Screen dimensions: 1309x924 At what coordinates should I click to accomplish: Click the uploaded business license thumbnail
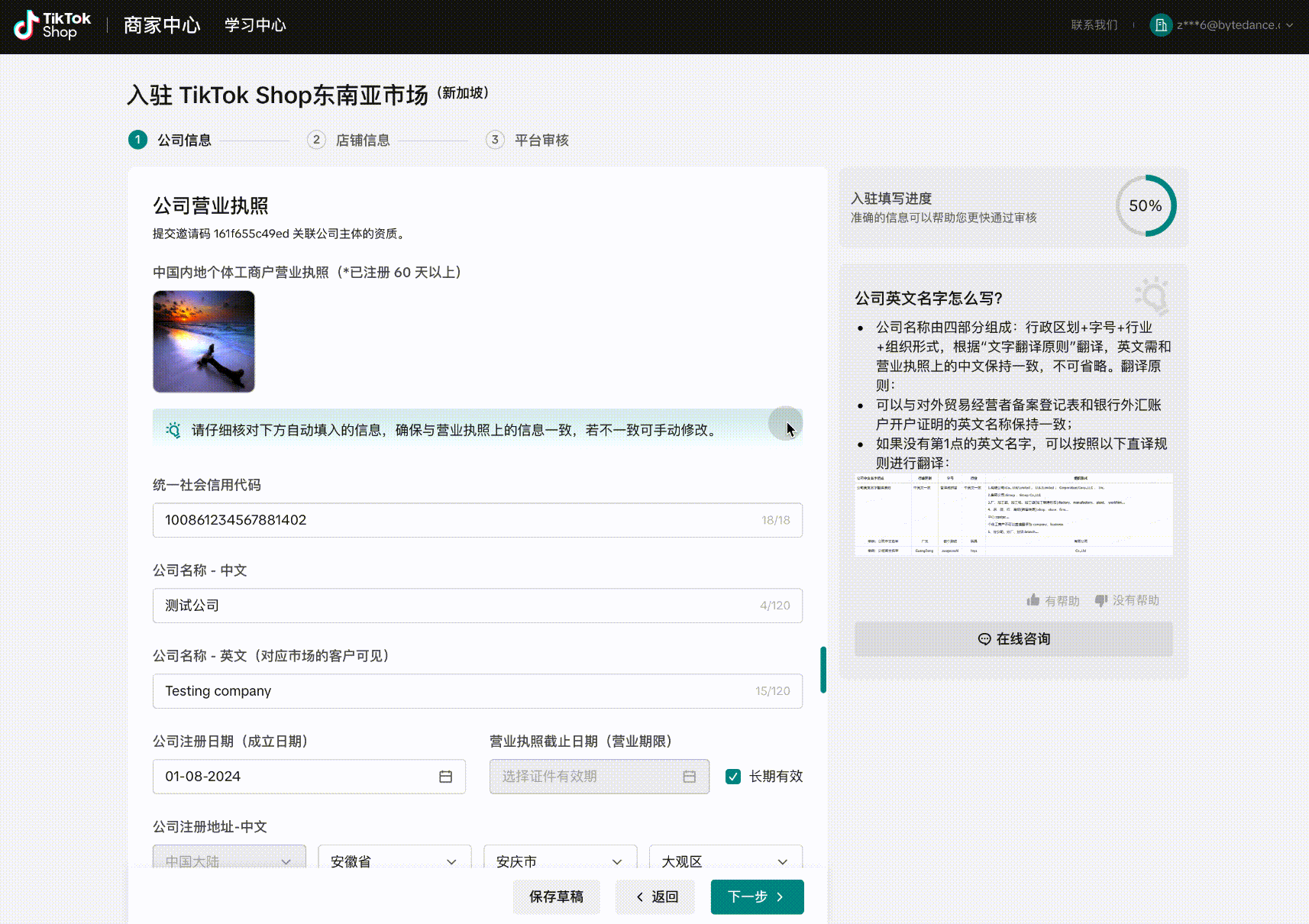(204, 341)
